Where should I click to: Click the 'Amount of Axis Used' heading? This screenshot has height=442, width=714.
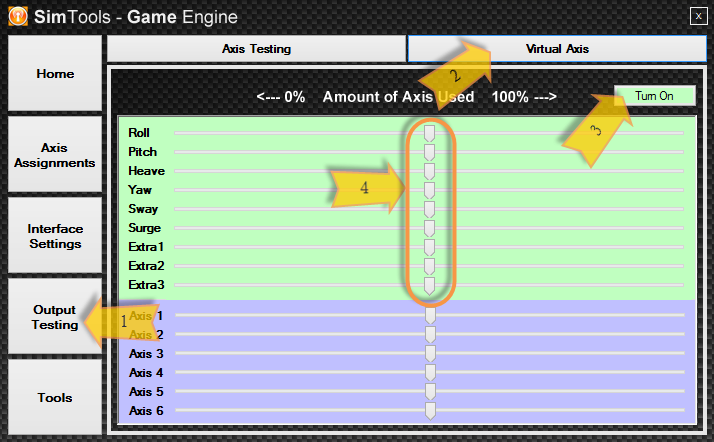398,97
